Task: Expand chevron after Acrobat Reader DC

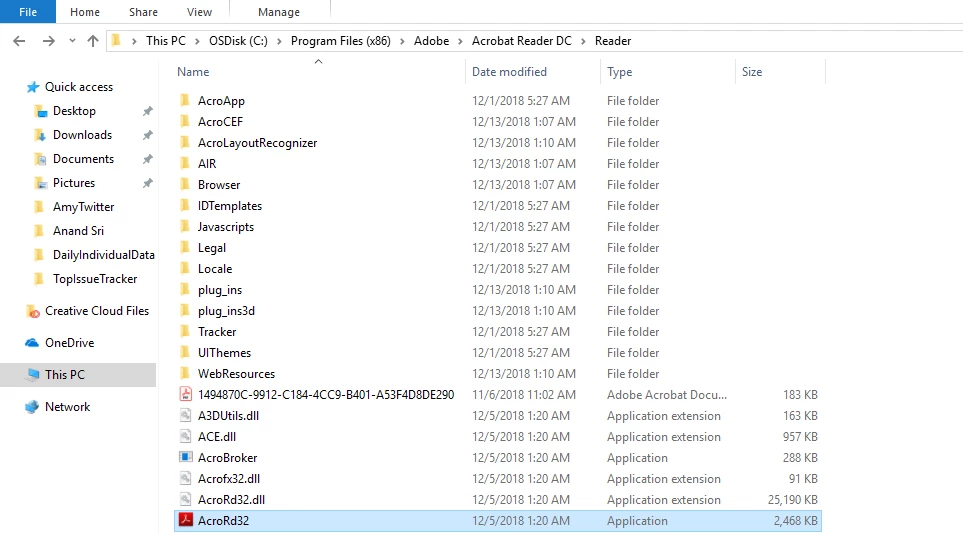Action: tap(583, 41)
